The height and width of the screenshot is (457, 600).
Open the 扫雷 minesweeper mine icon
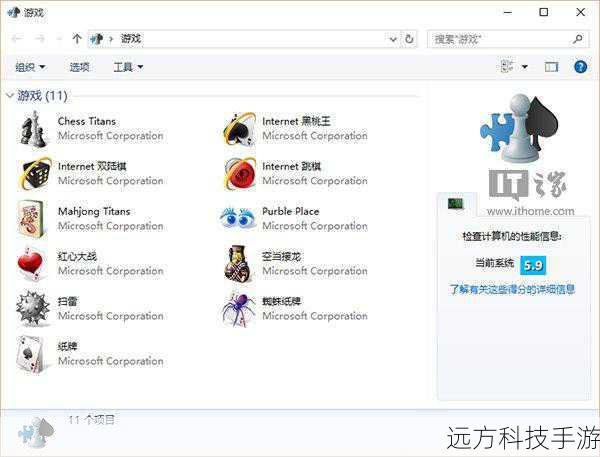click(33, 309)
